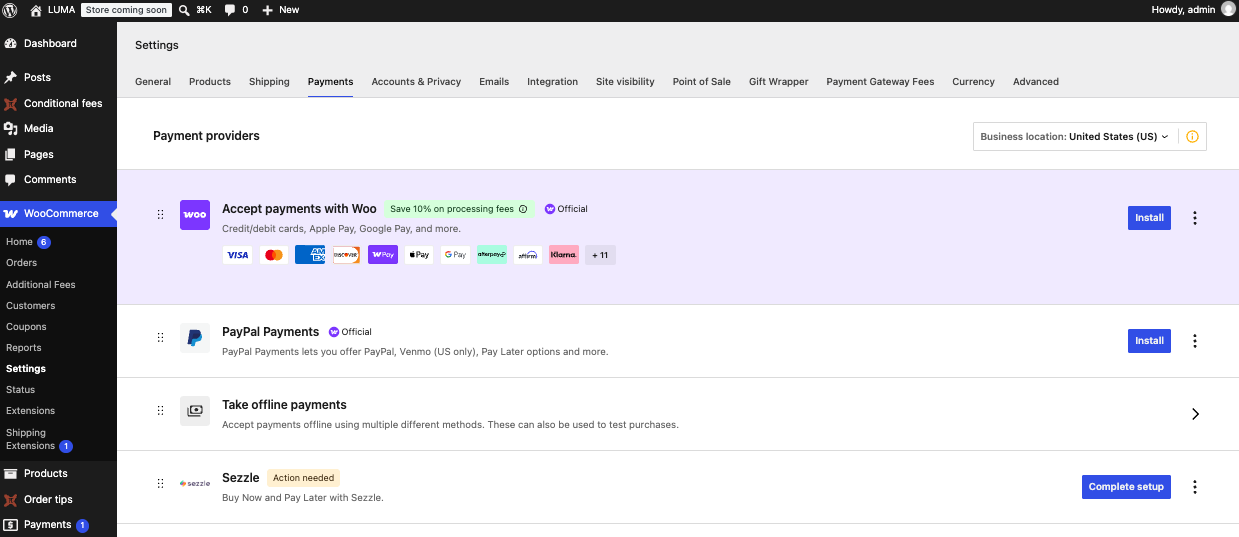Click the Mastercard icon
Viewport: 1239px width, 537px height.
coord(274,255)
